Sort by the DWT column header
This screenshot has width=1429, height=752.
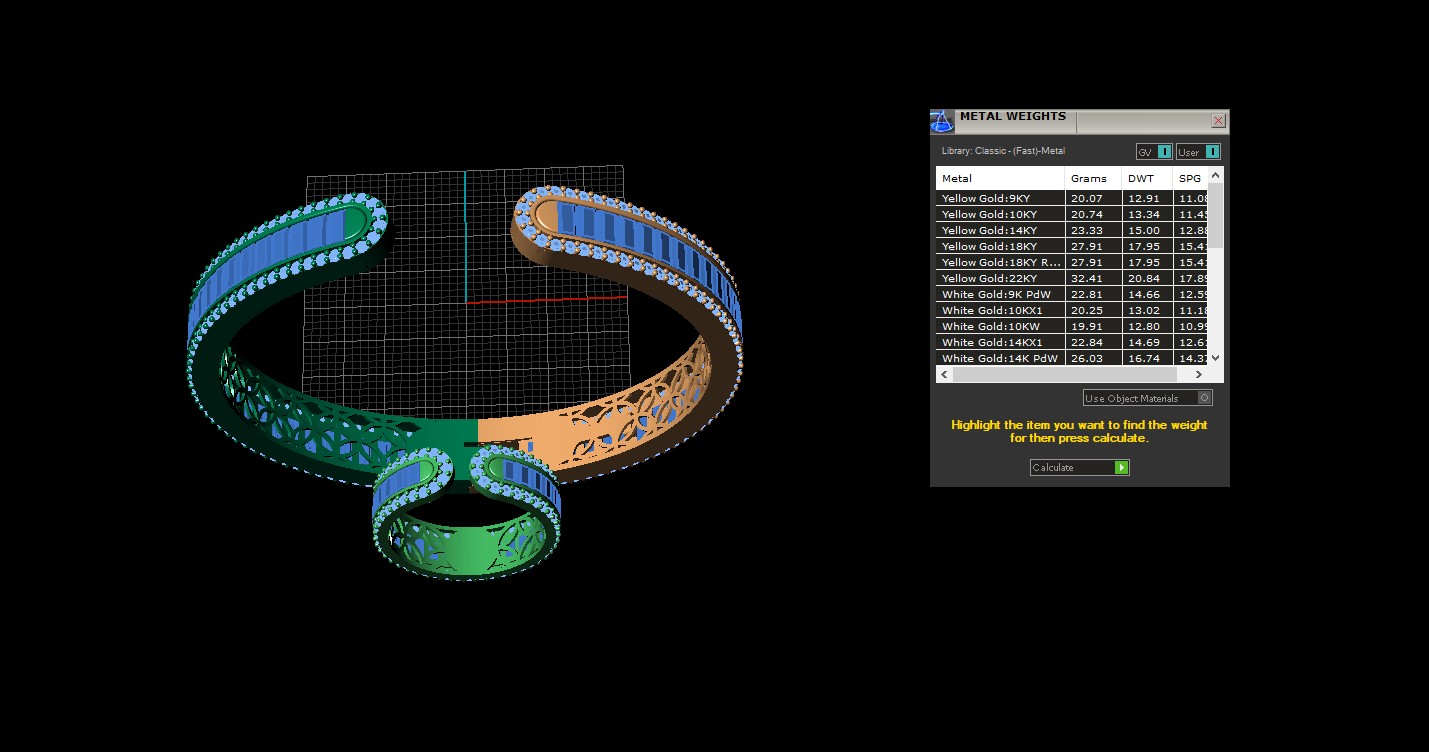pos(1147,178)
